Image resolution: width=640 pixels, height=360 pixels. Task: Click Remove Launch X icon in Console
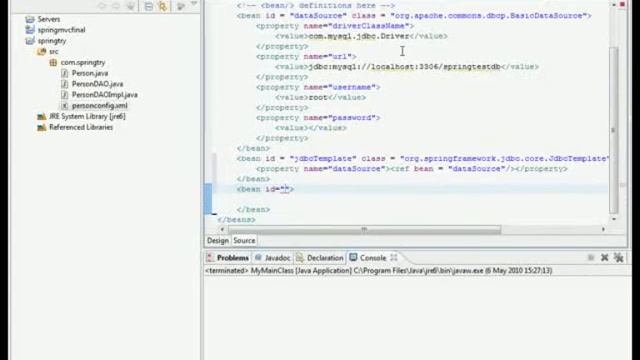pos(604,258)
